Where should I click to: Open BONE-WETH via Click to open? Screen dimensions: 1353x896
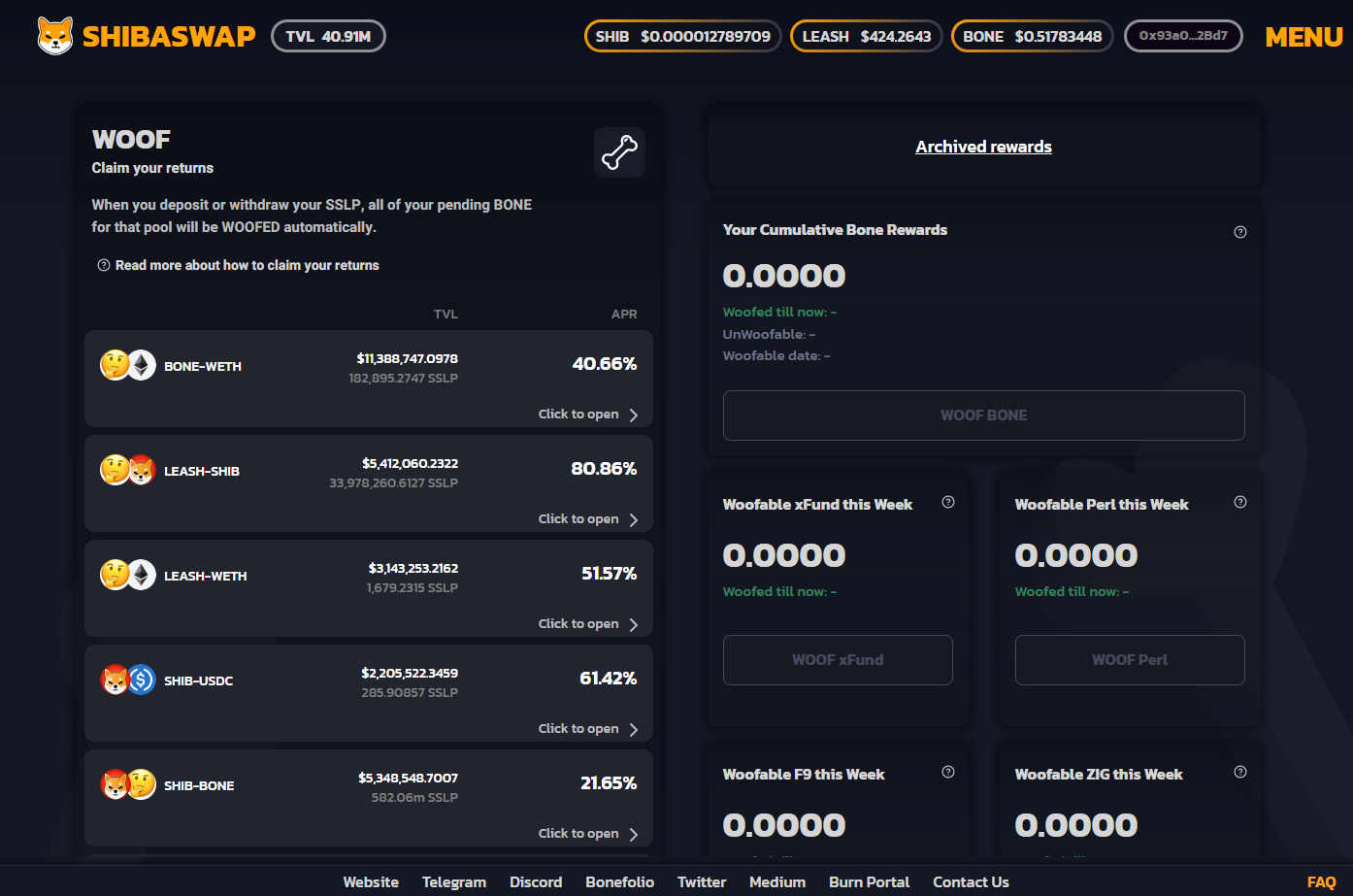point(578,415)
